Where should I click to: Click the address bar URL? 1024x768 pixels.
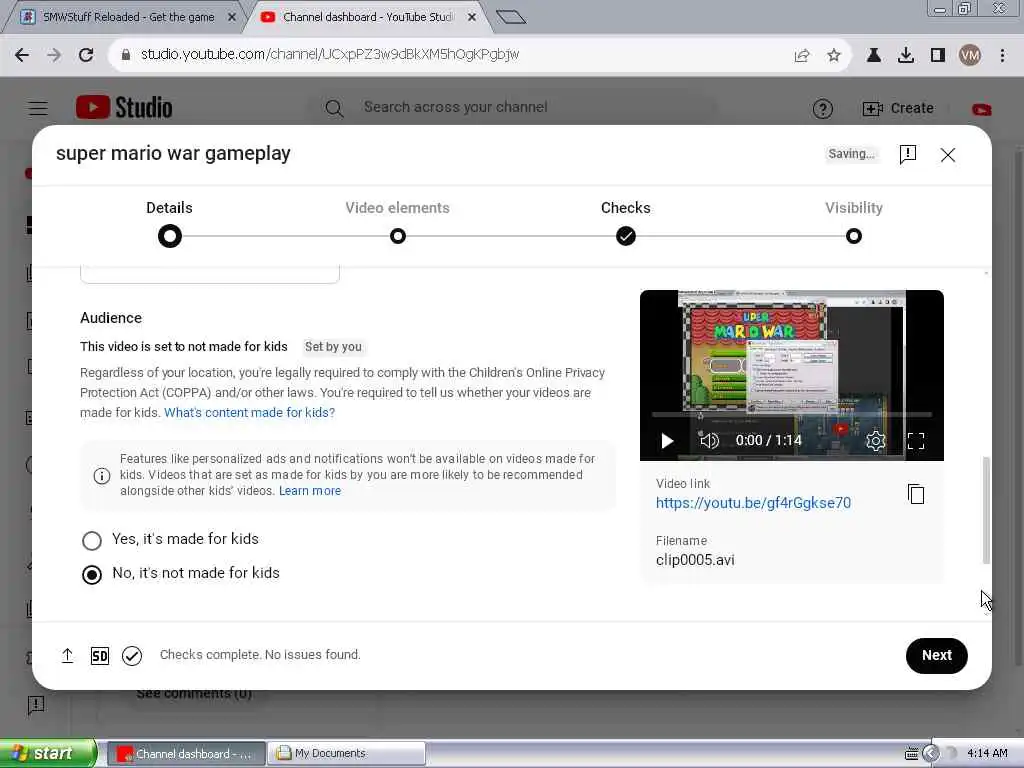click(330, 54)
